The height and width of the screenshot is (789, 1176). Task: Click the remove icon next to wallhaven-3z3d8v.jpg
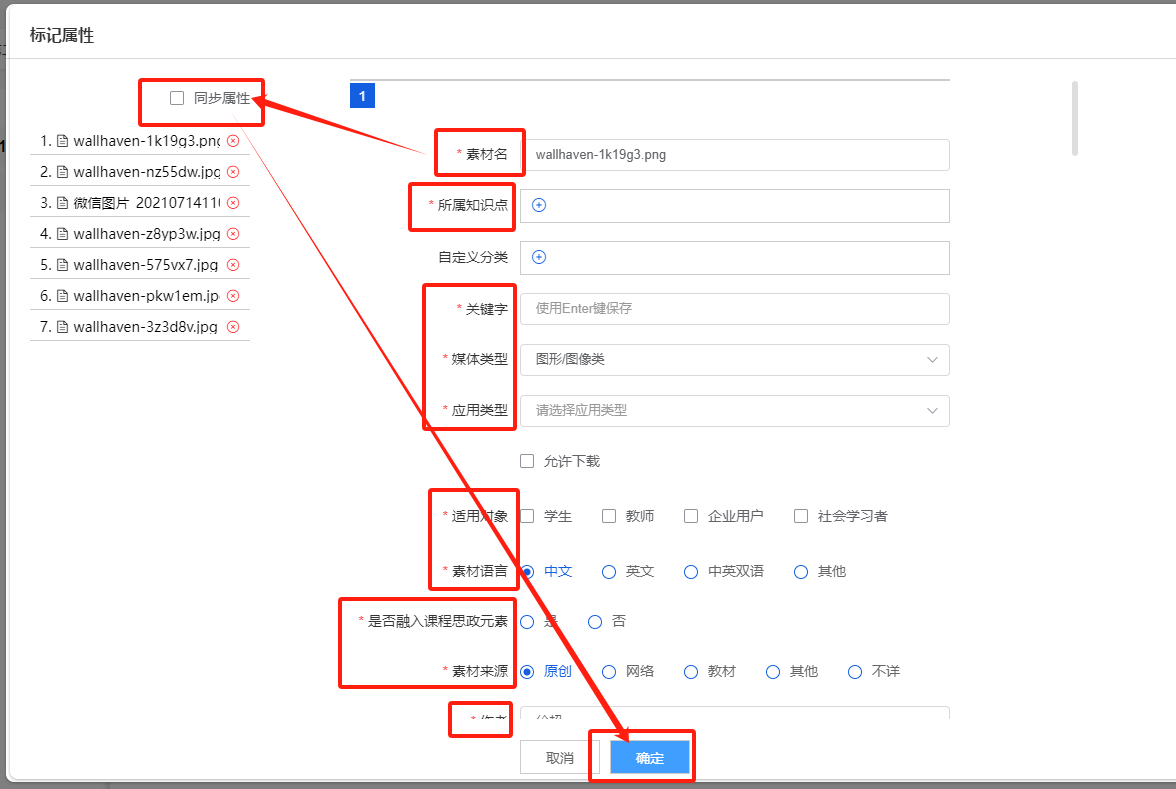(x=233, y=327)
